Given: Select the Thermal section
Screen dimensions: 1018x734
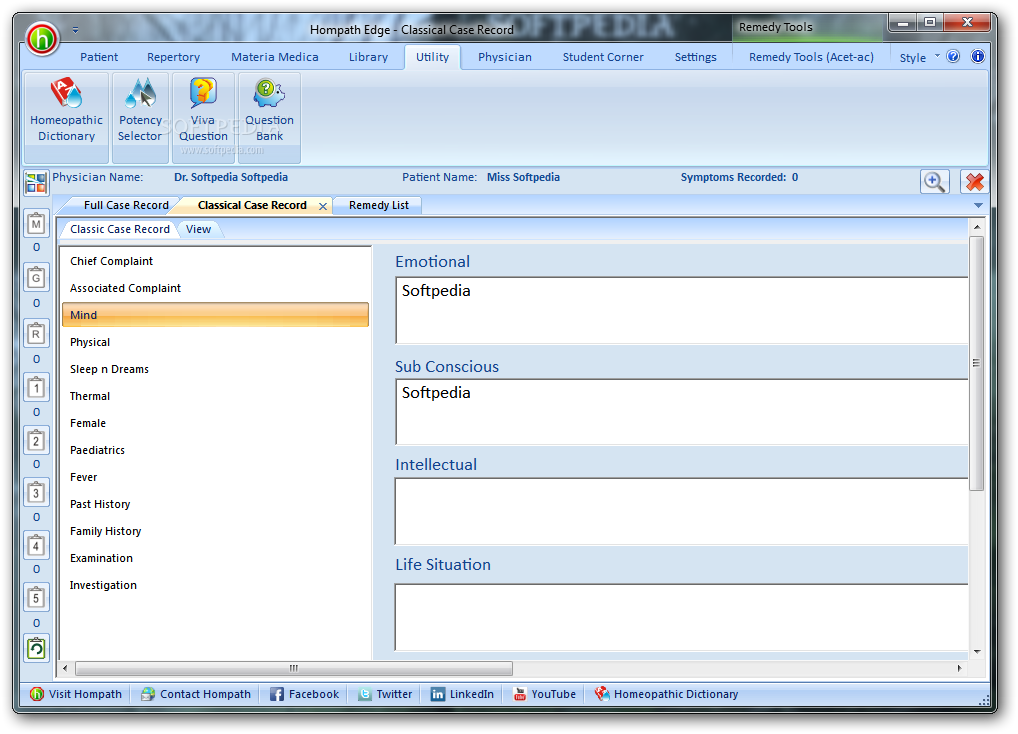Looking at the screenshot, I should [216, 396].
